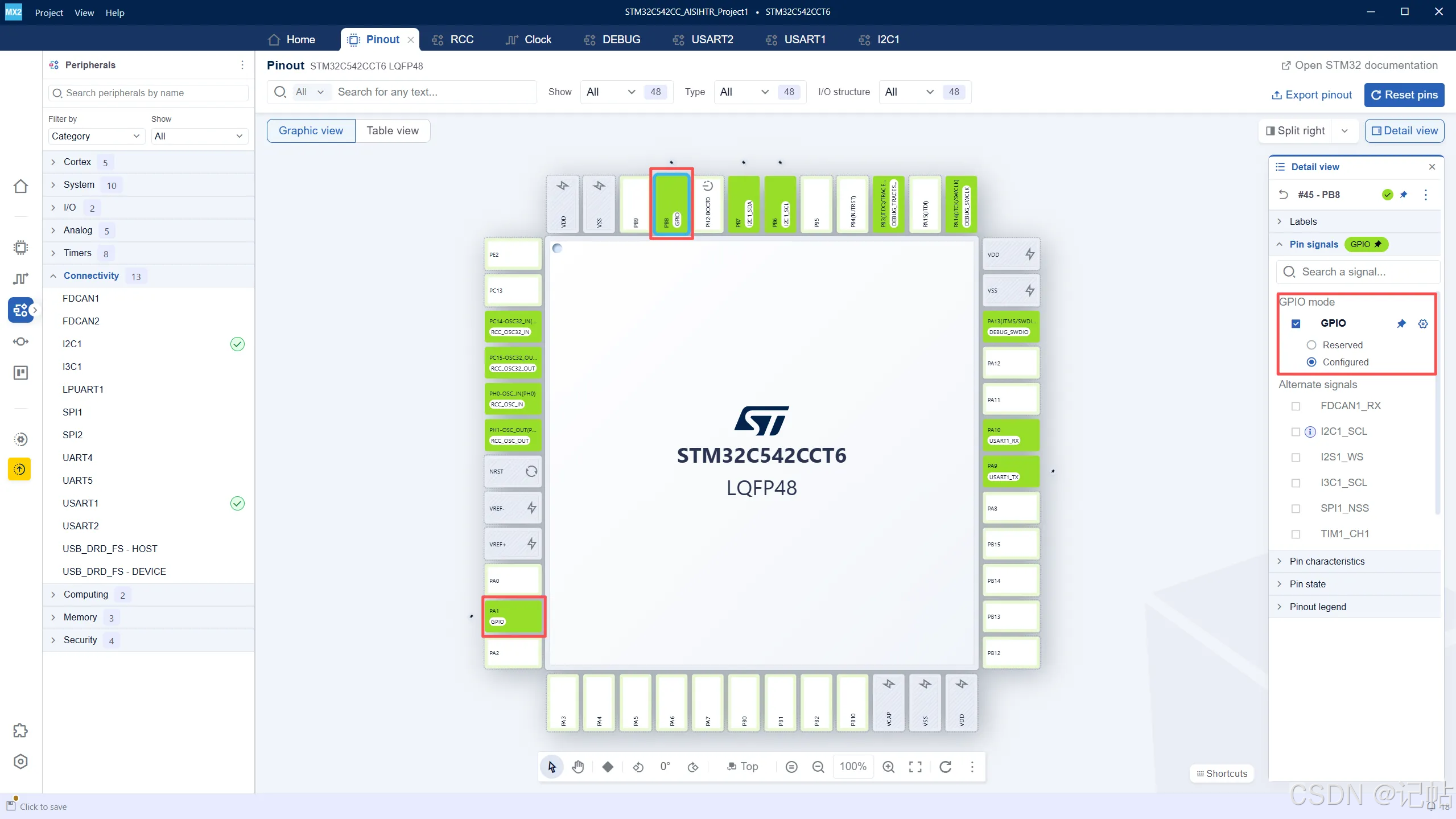Fit the chip to screen
The image size is (1456, 819).
coord(915,767)
